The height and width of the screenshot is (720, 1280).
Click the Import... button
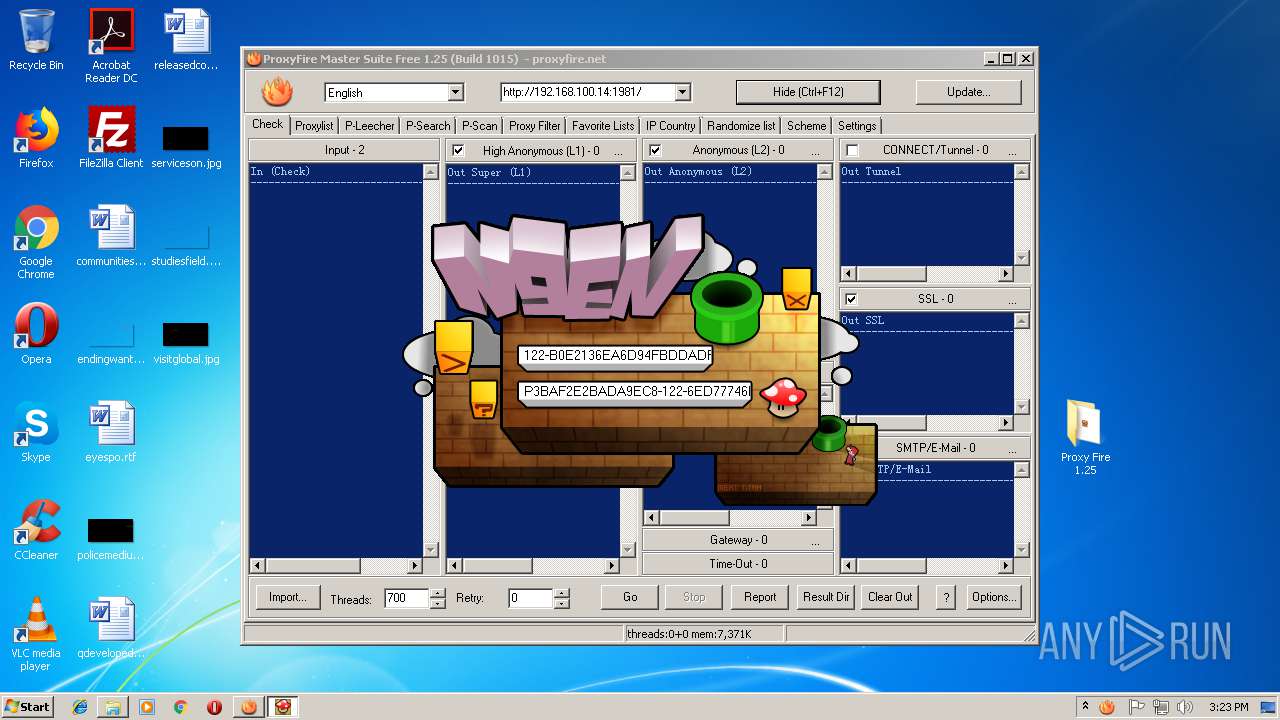287,597
